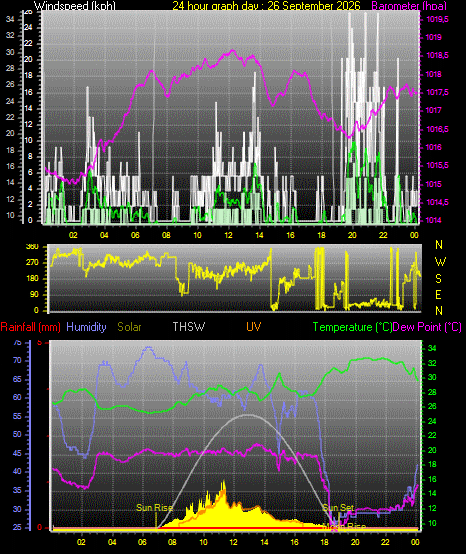466x554 pixels.
Task: Select the Humidity legend label
Action: (x=86, y=327)
